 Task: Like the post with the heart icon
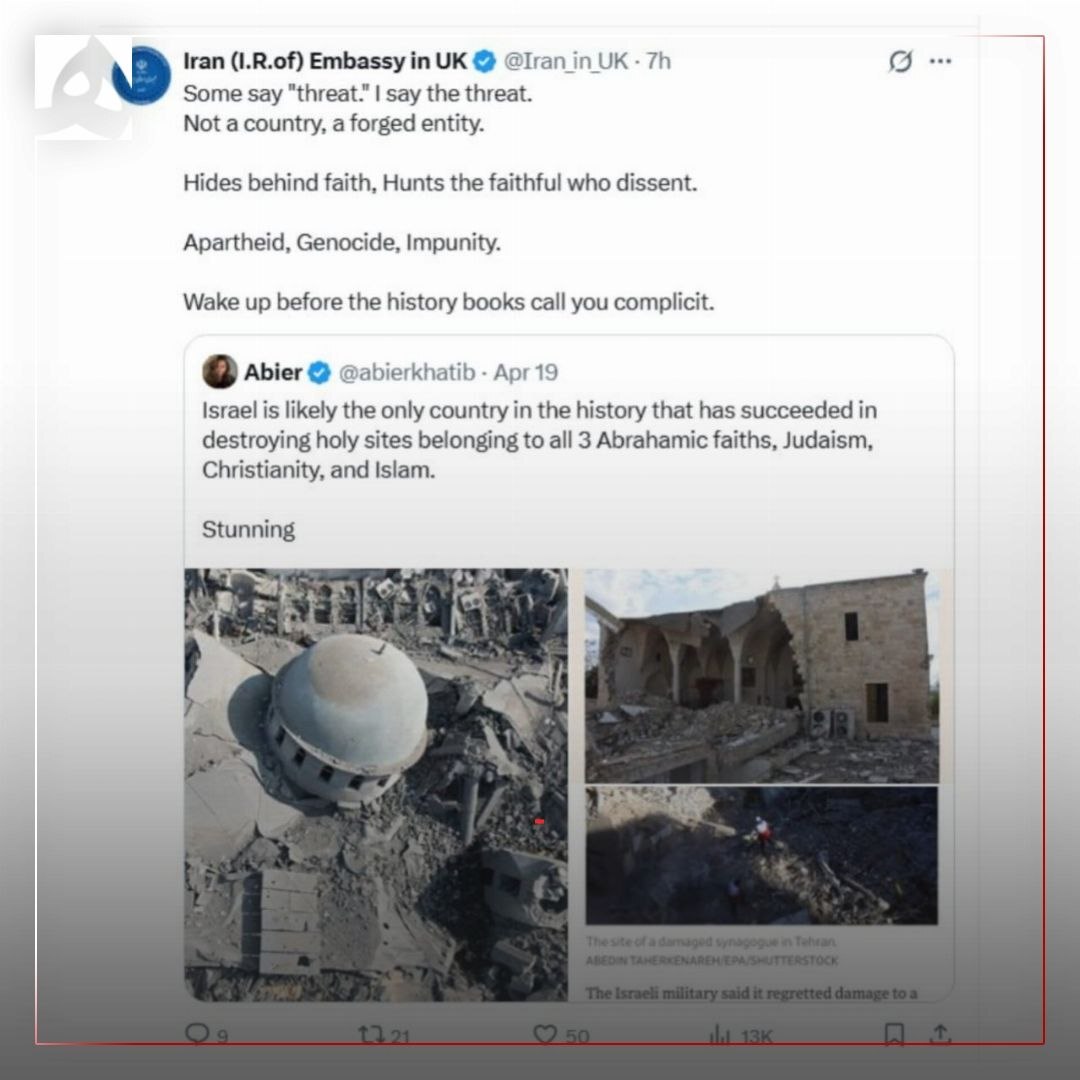coord(545,1034)
